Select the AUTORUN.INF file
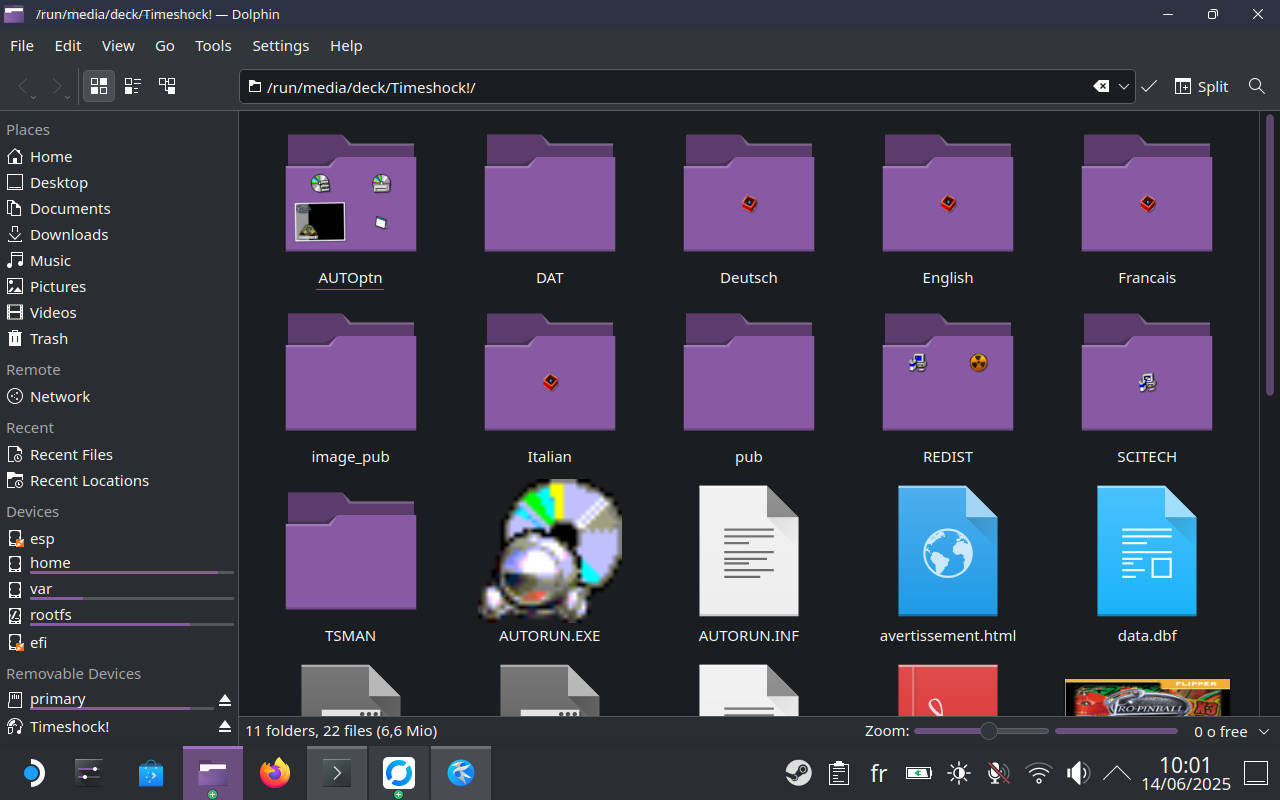 [749, 566]
